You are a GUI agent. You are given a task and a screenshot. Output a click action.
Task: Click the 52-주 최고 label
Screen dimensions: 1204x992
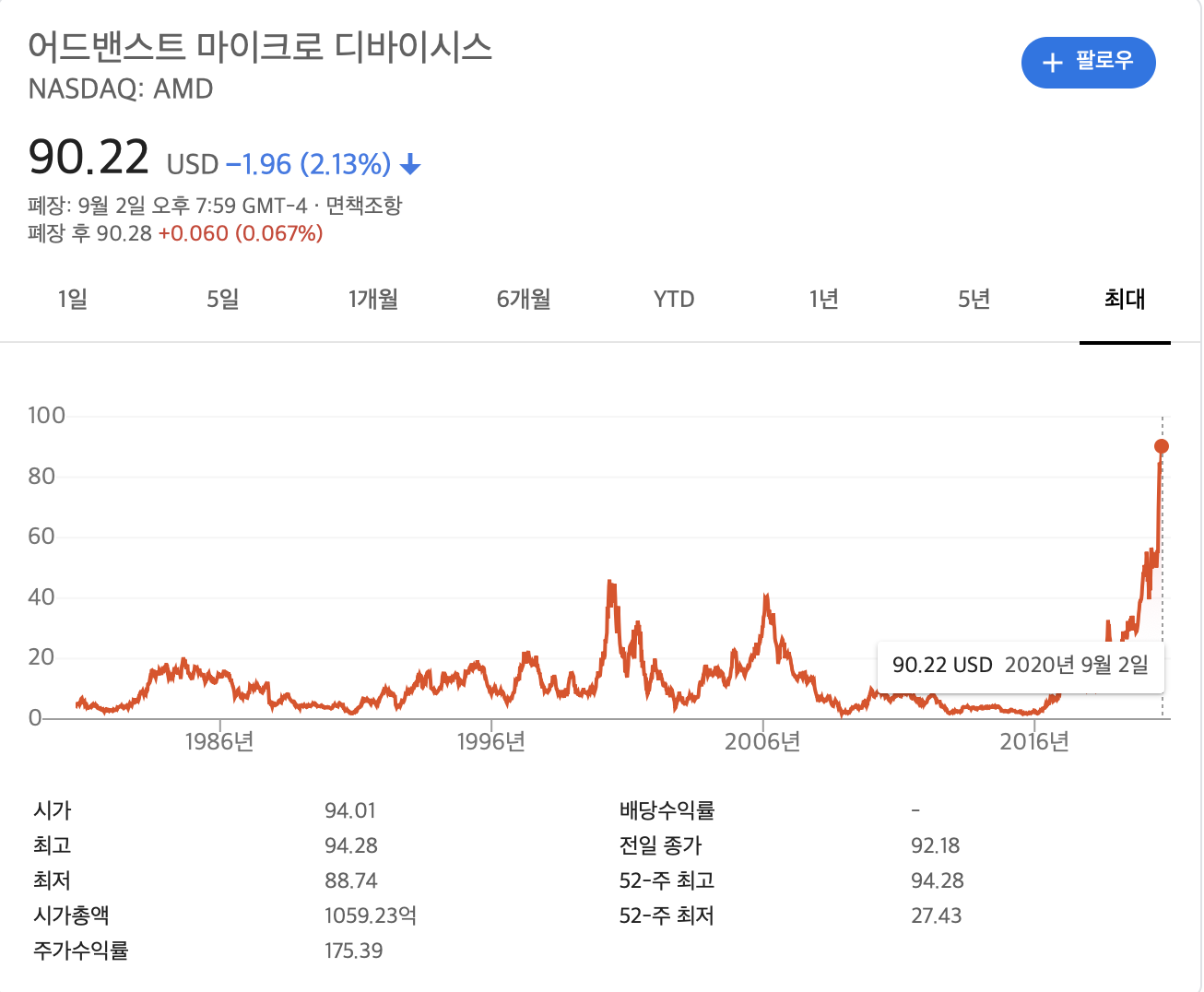[667, 880]
